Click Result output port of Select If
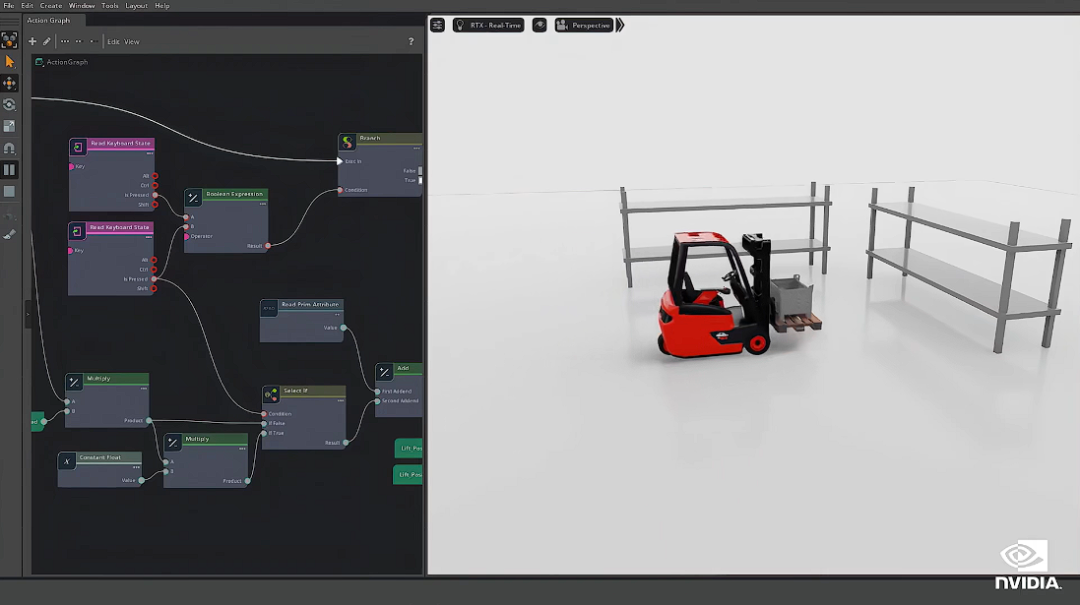 tap(345, 443)
